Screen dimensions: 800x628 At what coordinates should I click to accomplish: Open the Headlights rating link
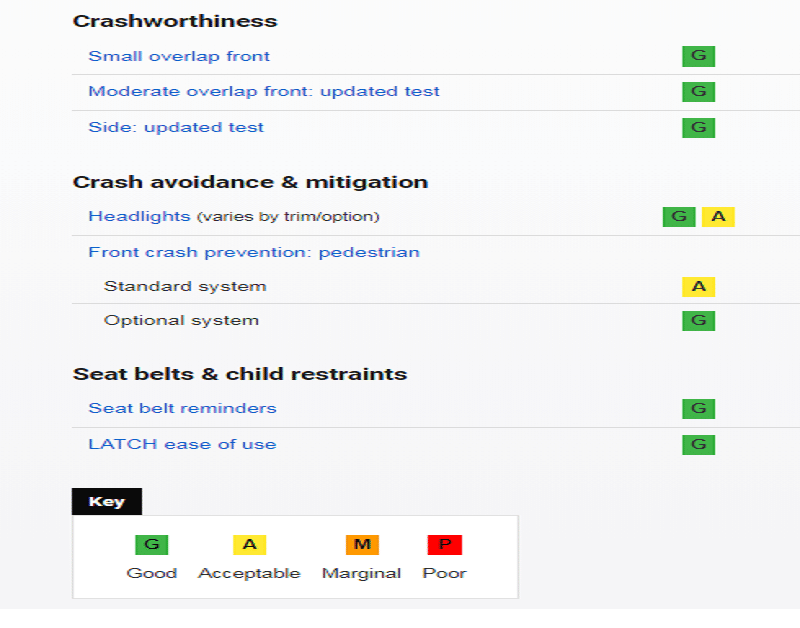(139, 217)
